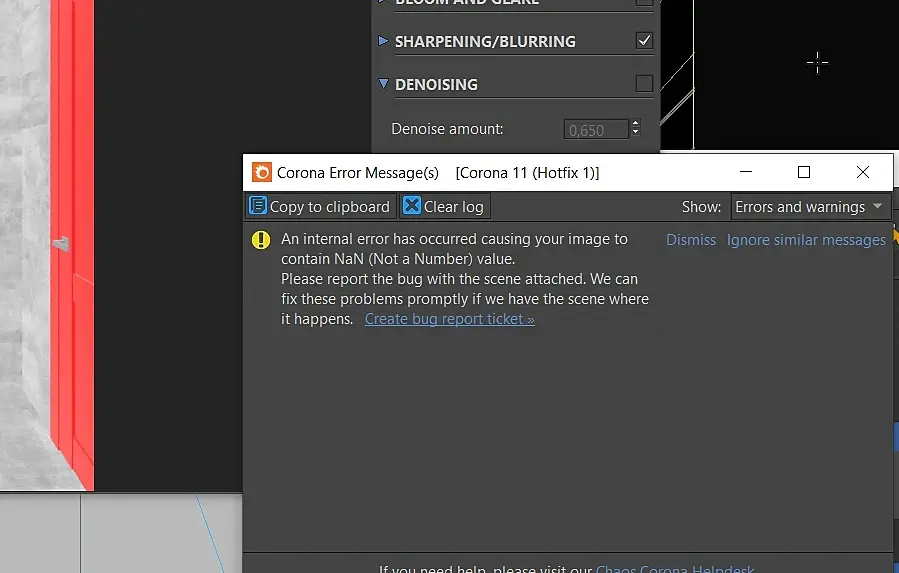Click the Denoise amount input field
Image resolution: width=899 pixels, height=573 pixels.
tap(596, 130)
